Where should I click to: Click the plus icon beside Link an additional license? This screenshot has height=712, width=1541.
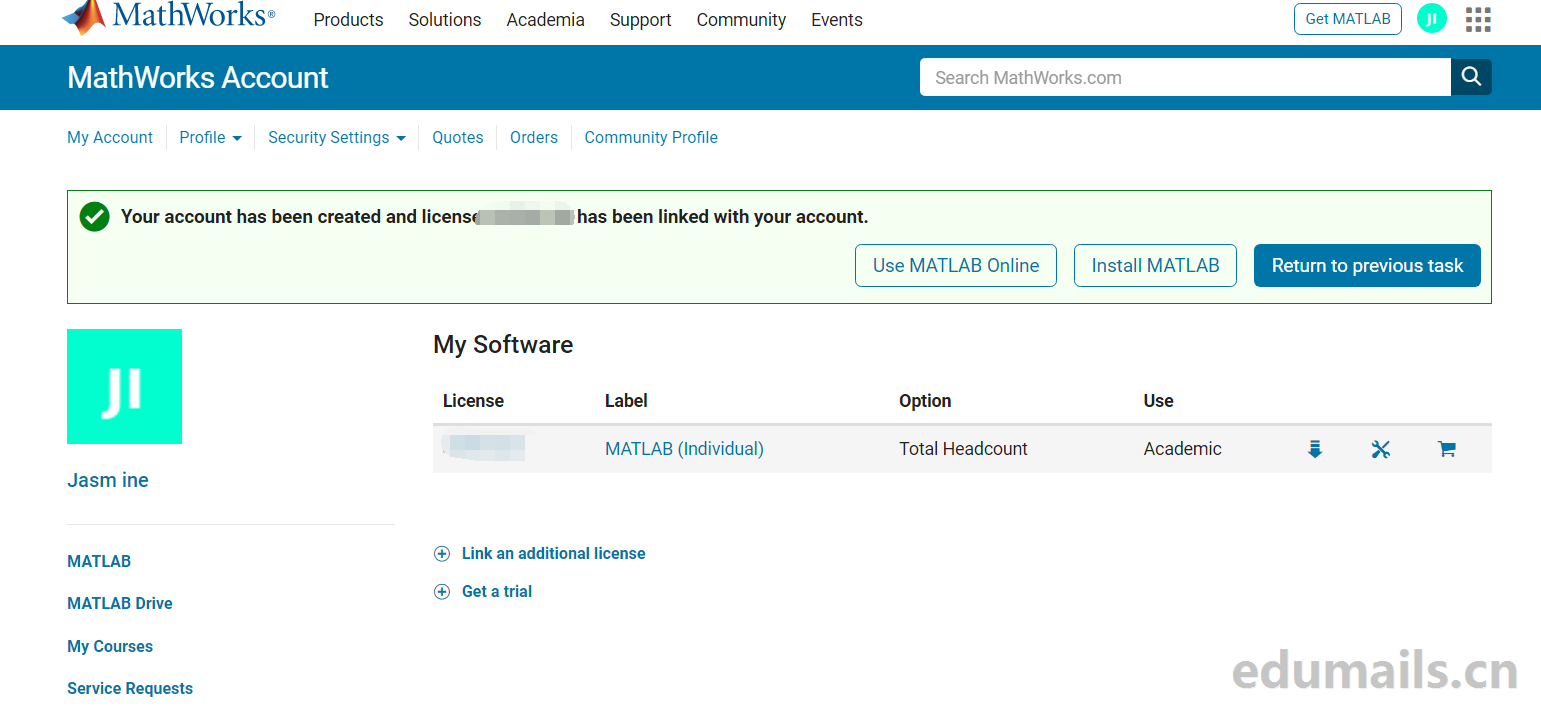point(442,554)
